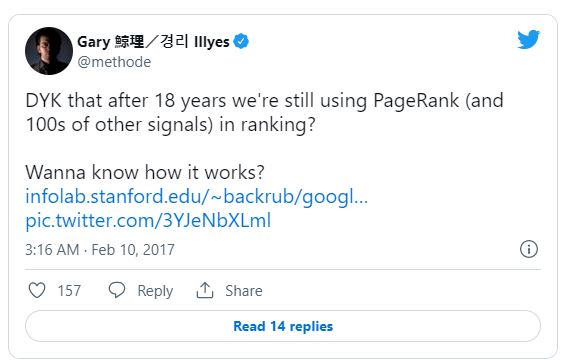
Task: Click "100s of other signals" tweet line
Action: click(170, 125)
